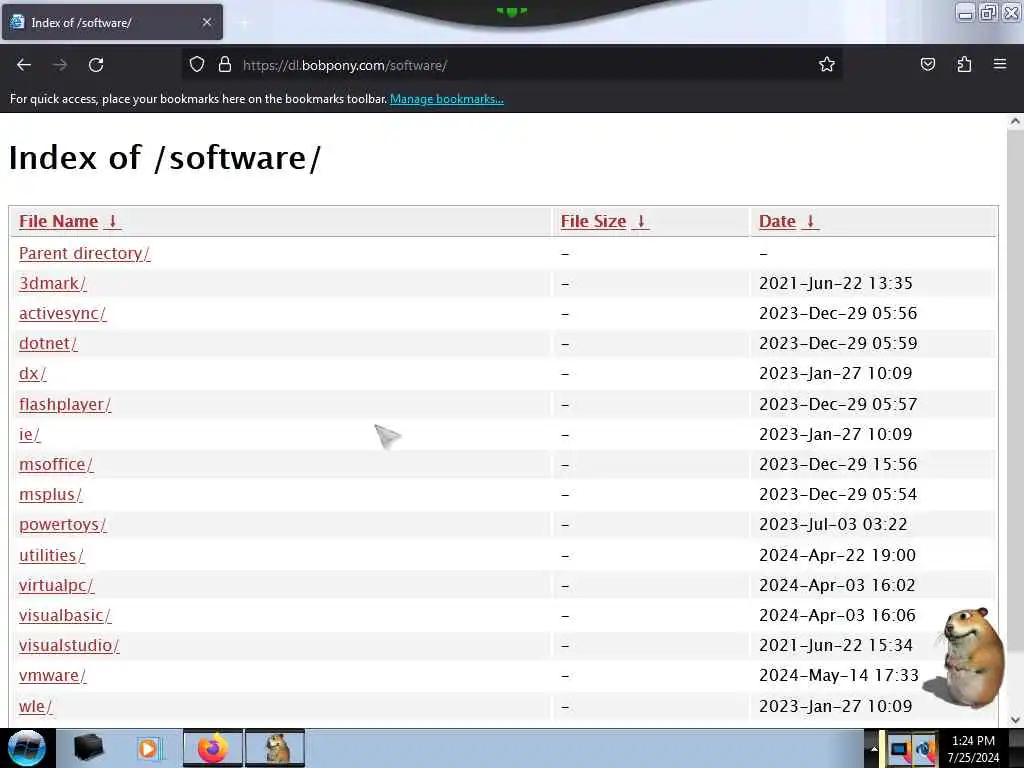
Task: Open the visualstudio folder
Action: pos(69,645)
